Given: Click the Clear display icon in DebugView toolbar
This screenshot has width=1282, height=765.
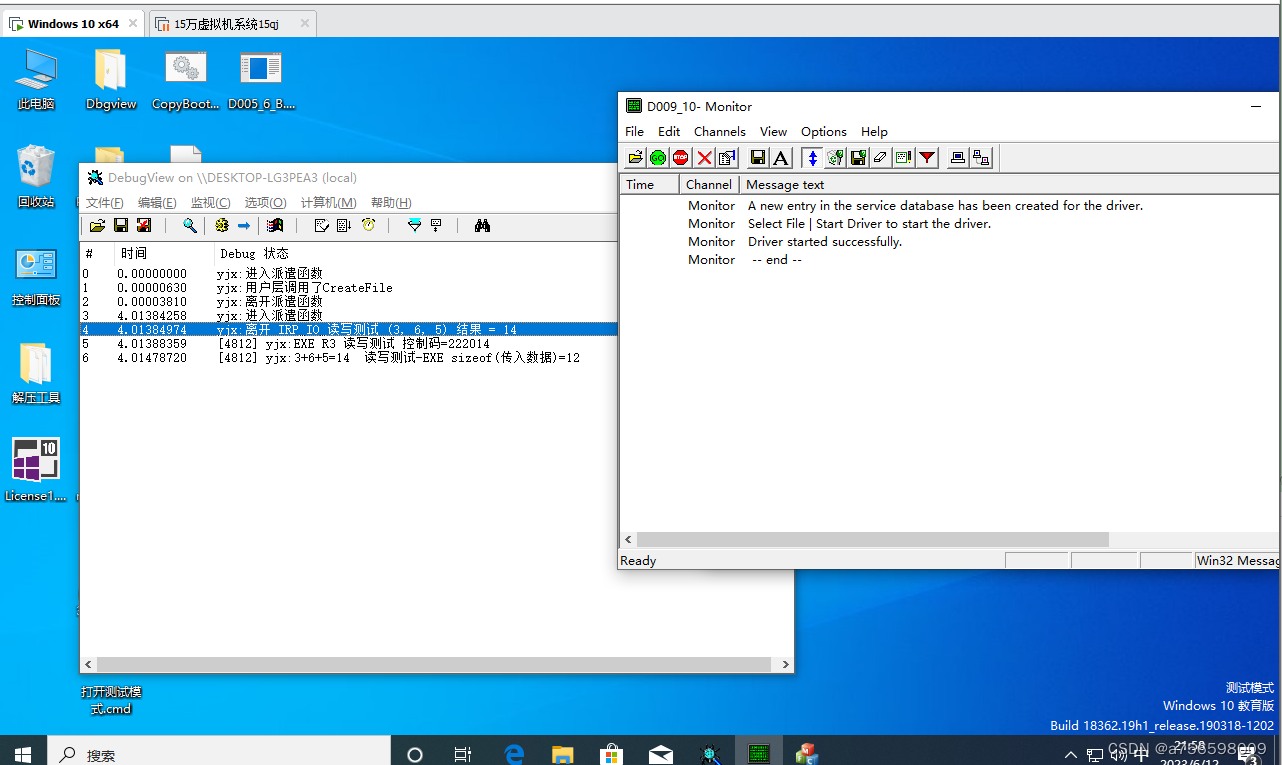Looking at the screenshot, I should (x=144, y=225).
